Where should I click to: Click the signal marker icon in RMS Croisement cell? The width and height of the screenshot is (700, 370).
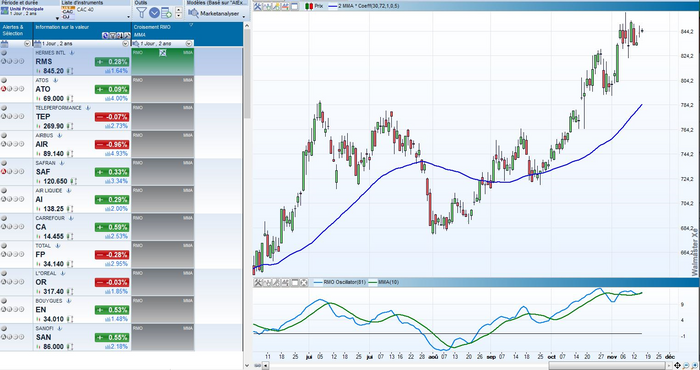(x=162, y=53)
